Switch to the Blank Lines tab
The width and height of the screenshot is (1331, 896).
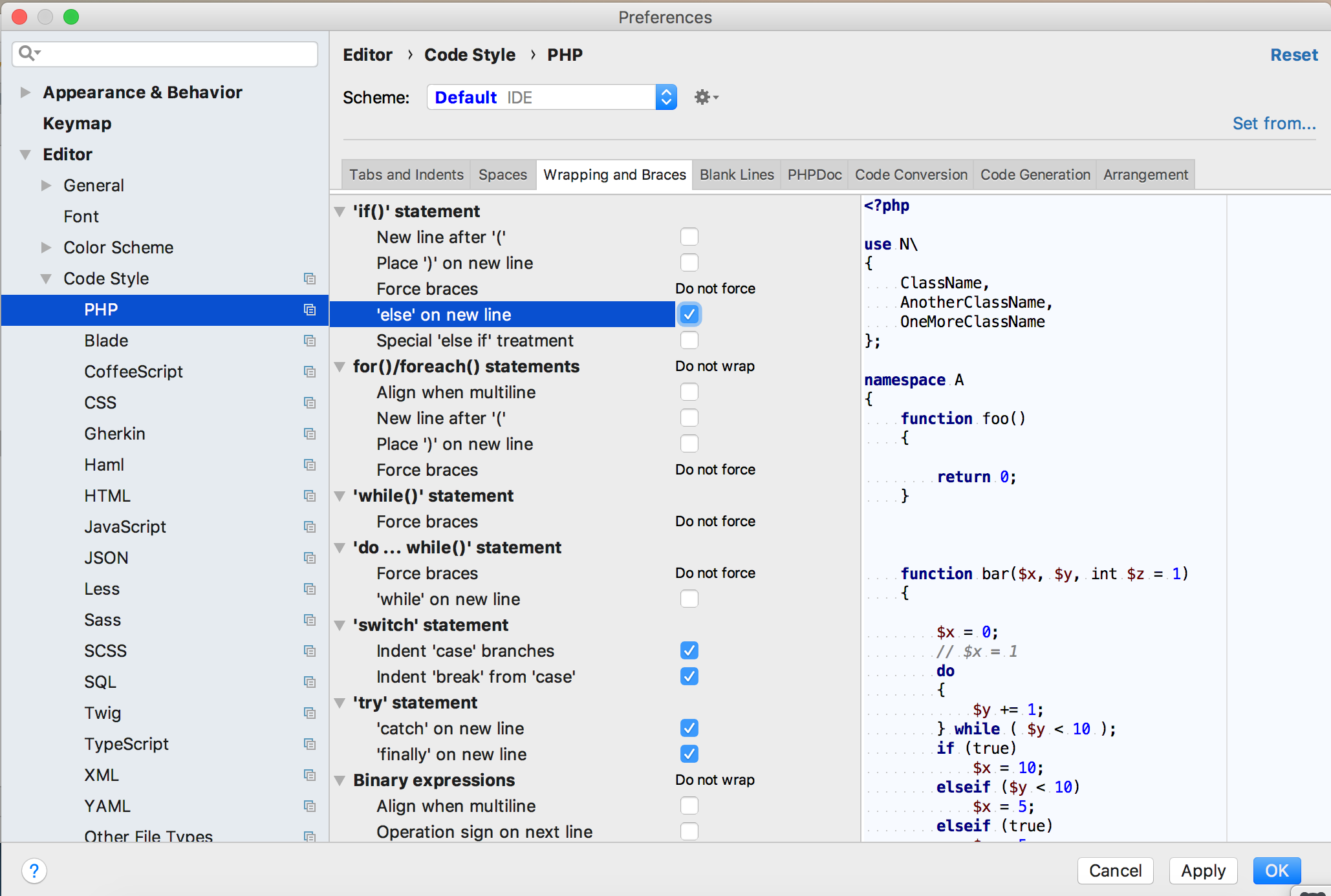(736, 175)
